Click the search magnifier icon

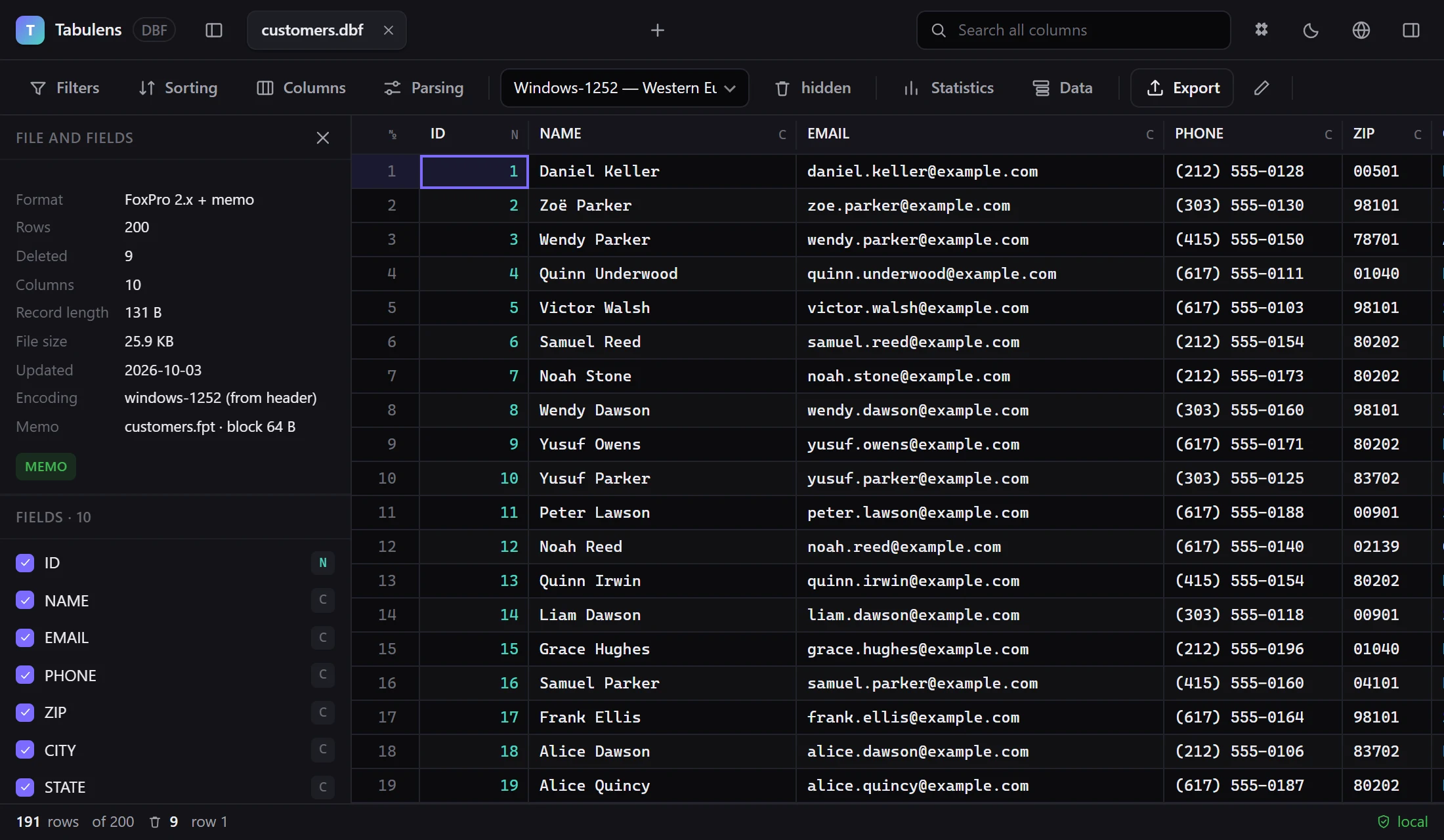coord(939,30)
